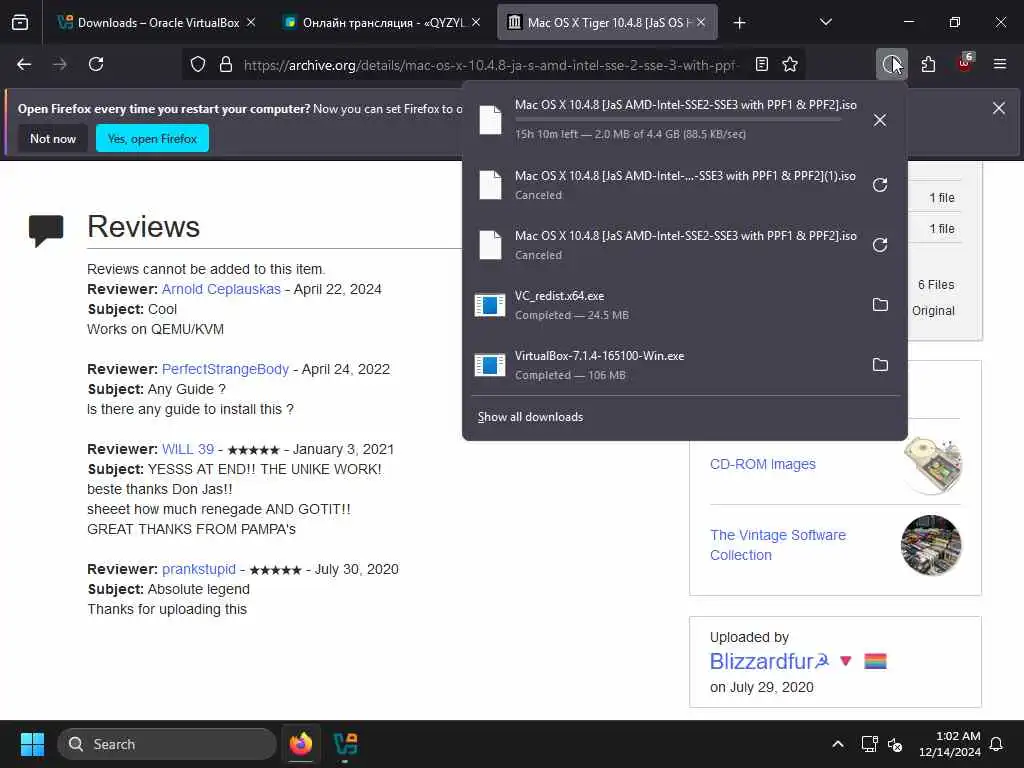Go back to the previous page

point(24,64)
